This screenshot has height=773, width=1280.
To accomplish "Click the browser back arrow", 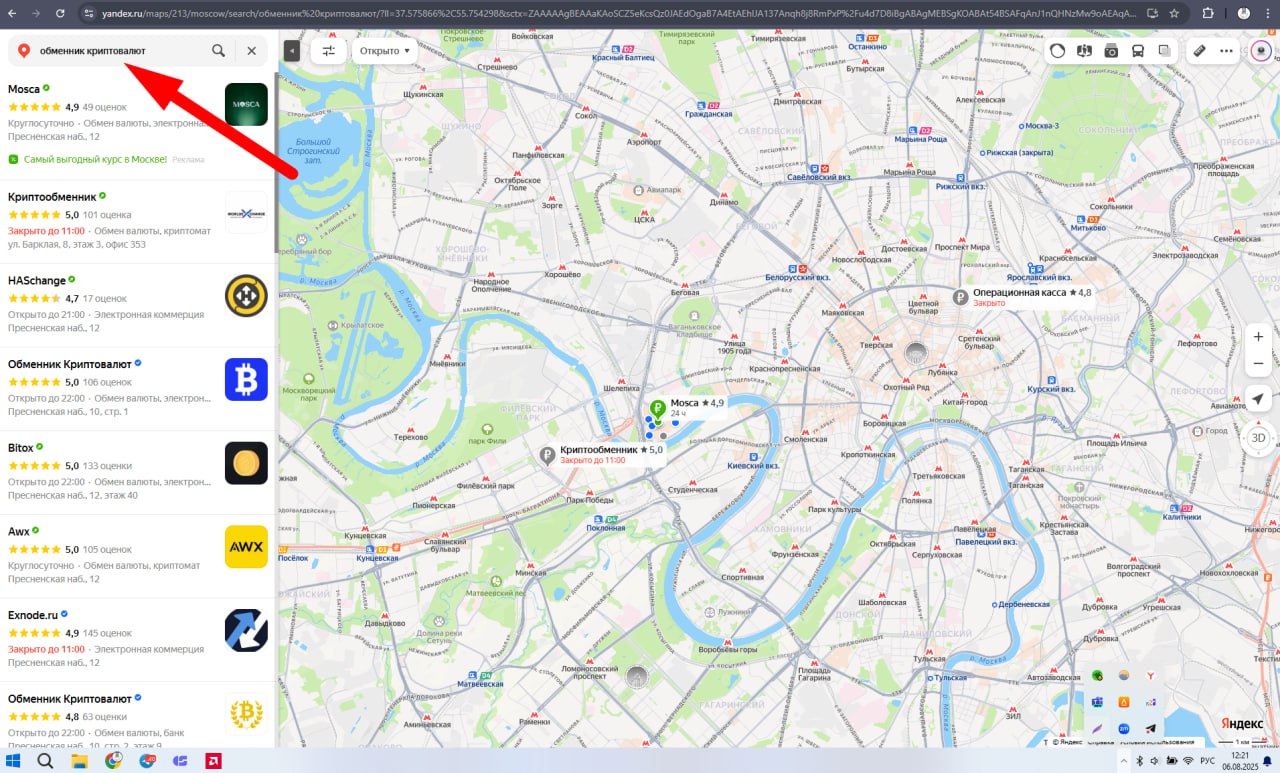I will pyautogui.click(x=12, y=14).
